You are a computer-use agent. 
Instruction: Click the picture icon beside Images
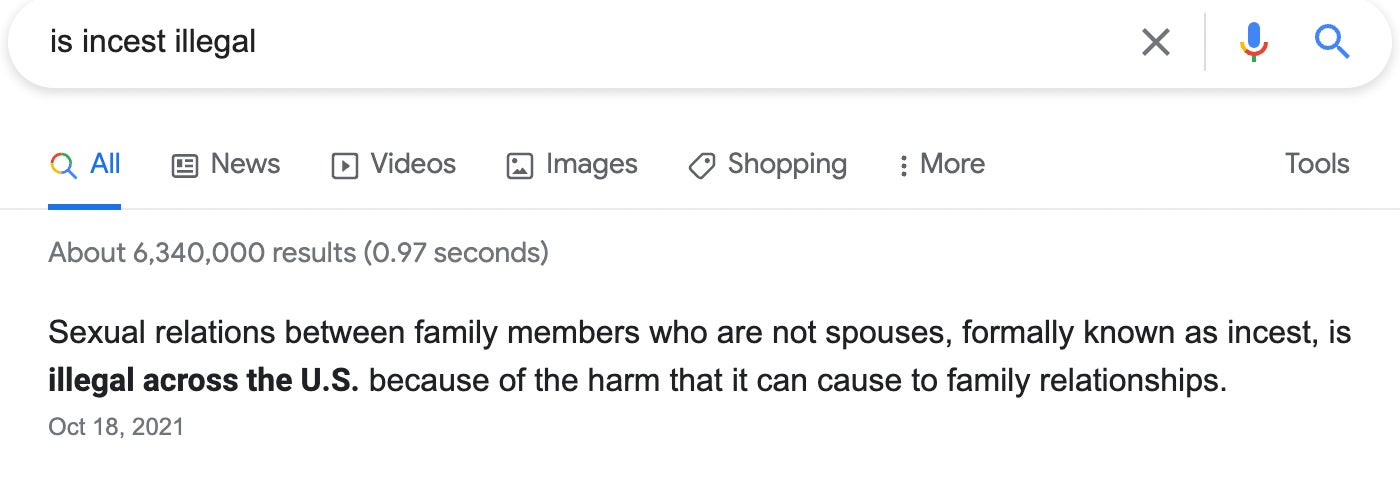click(520, 165)
